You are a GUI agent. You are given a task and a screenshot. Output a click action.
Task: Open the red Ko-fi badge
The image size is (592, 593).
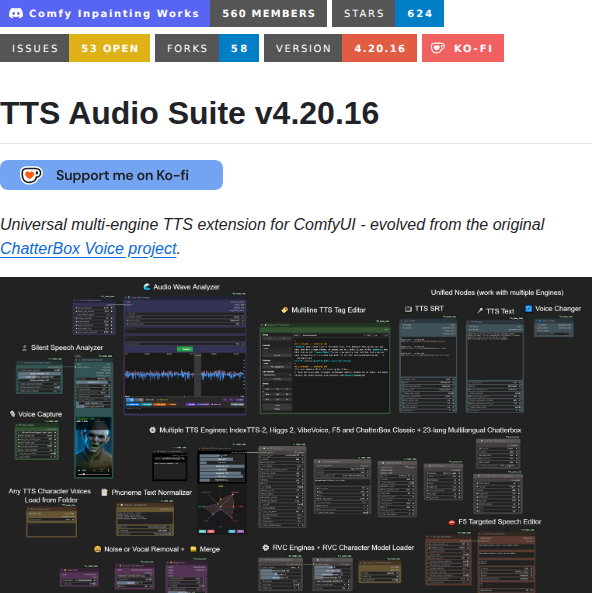point(463,48)
